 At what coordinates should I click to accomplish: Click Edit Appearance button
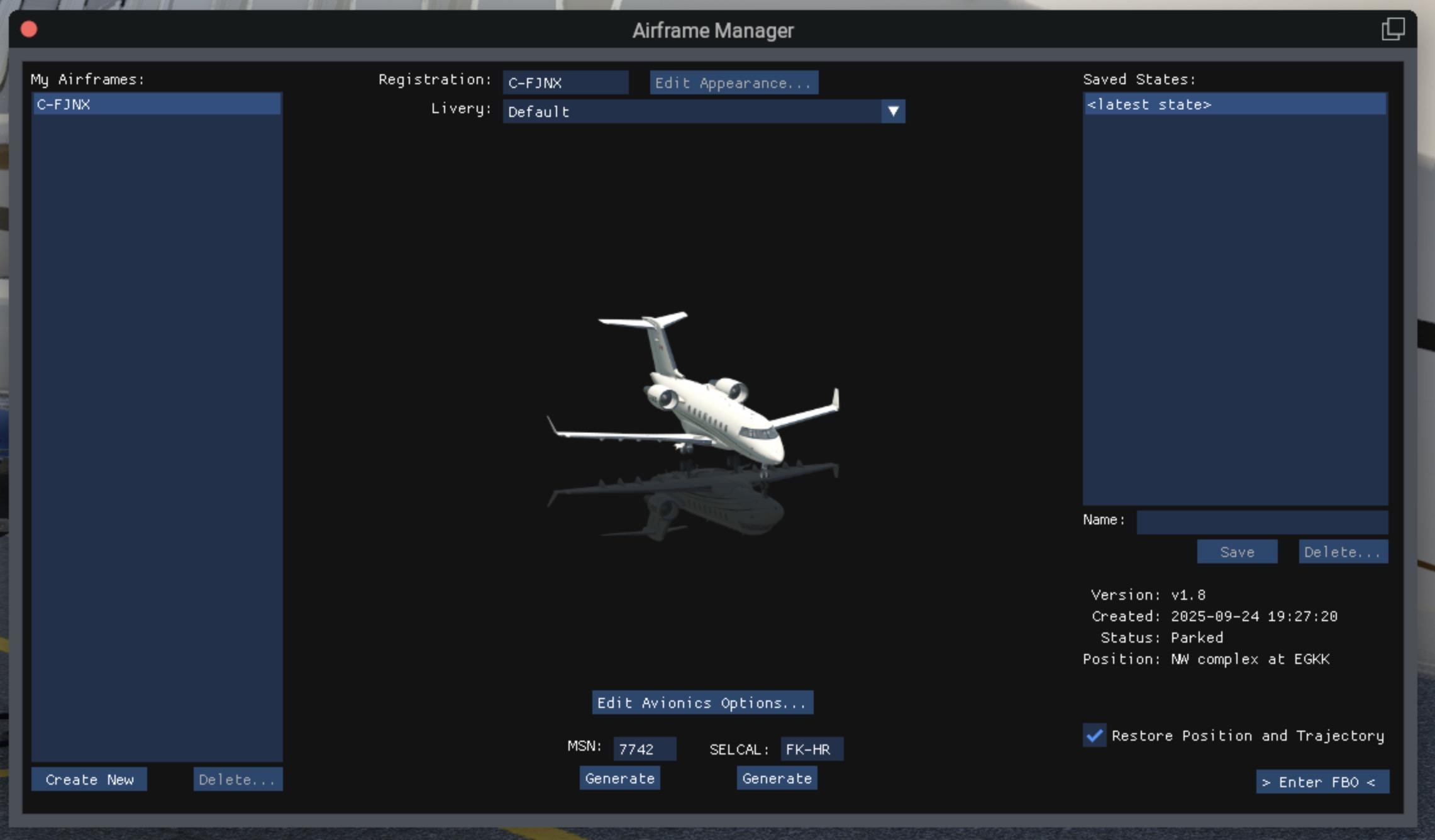click(734, 83)
